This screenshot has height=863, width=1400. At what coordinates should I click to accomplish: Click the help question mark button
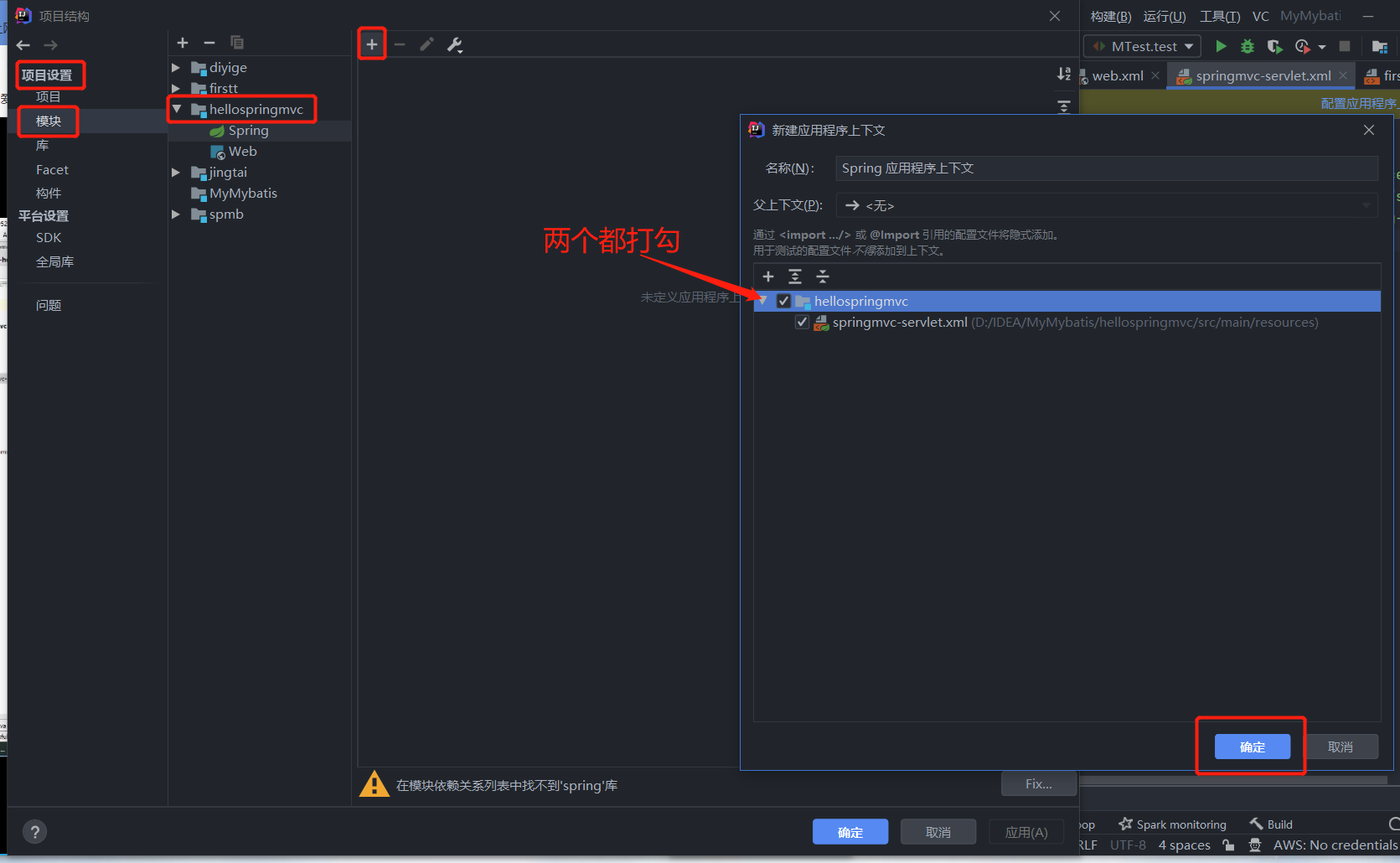coord(34,832)
